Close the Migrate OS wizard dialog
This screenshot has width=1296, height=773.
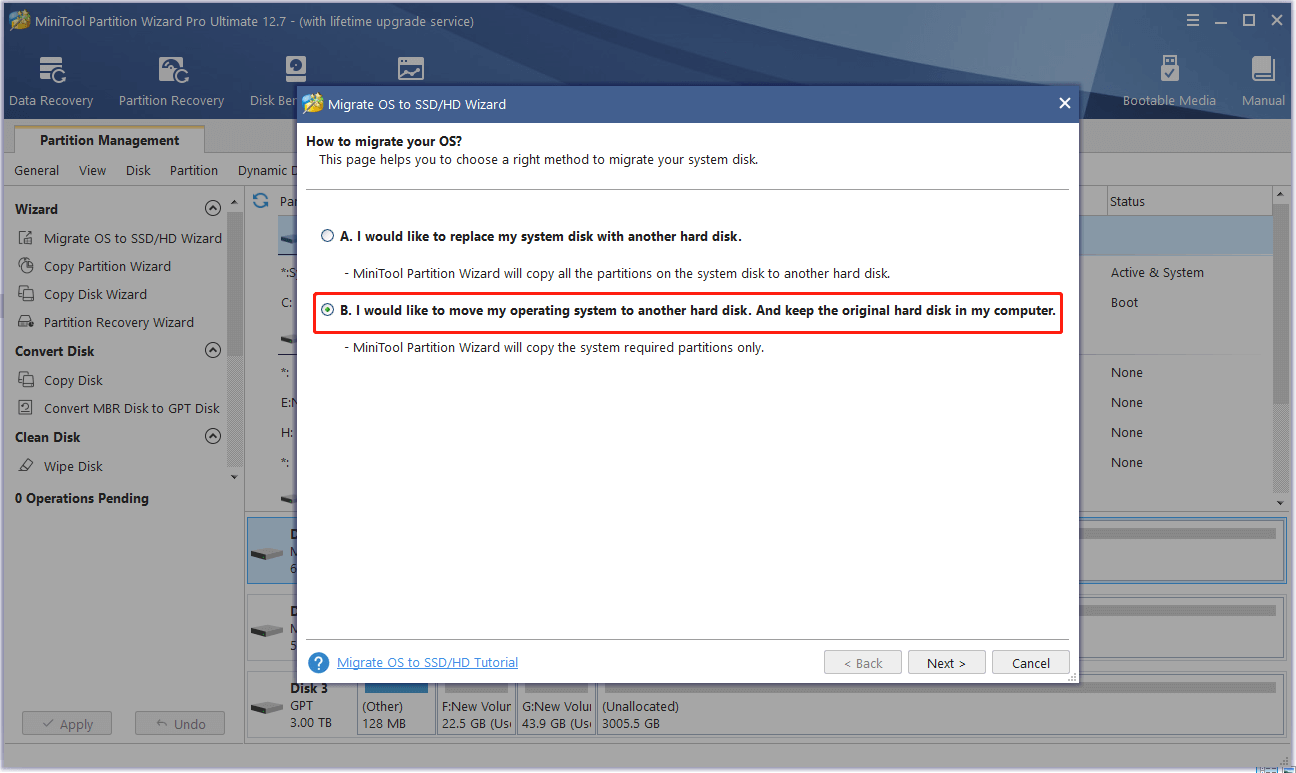tap(1065, 104)
